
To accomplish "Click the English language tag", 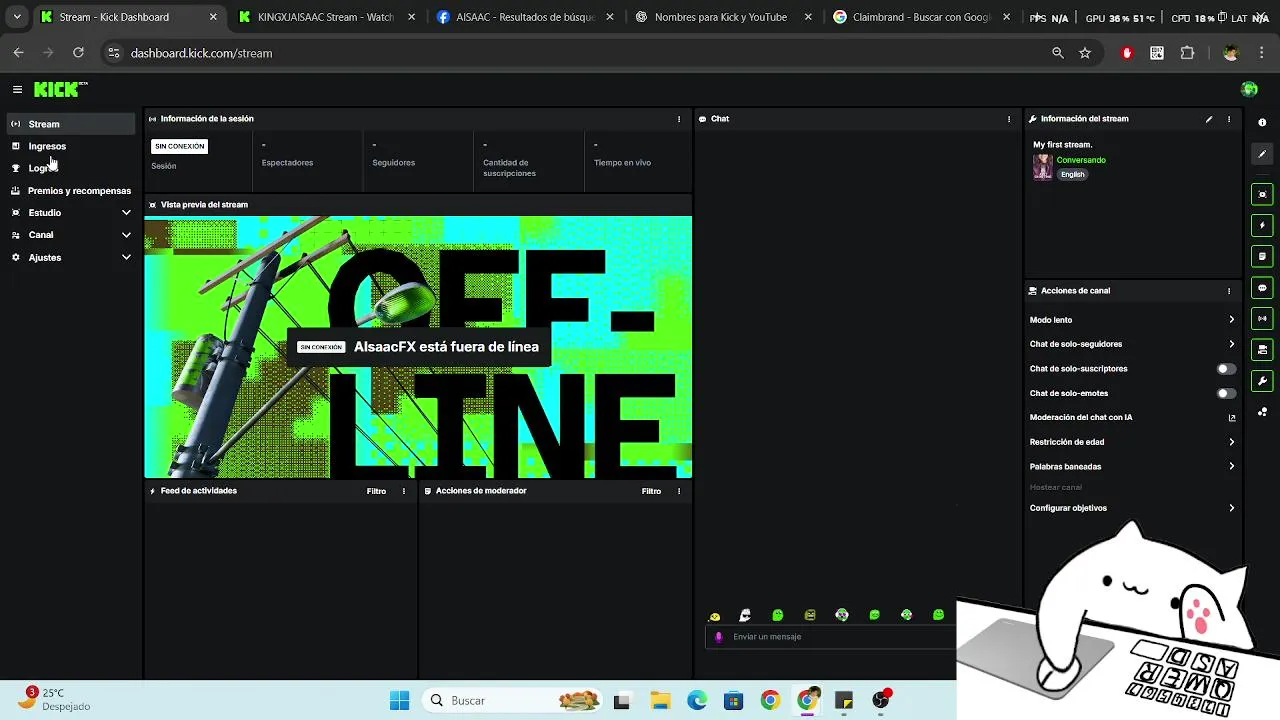I will [x=1073, y=174].
